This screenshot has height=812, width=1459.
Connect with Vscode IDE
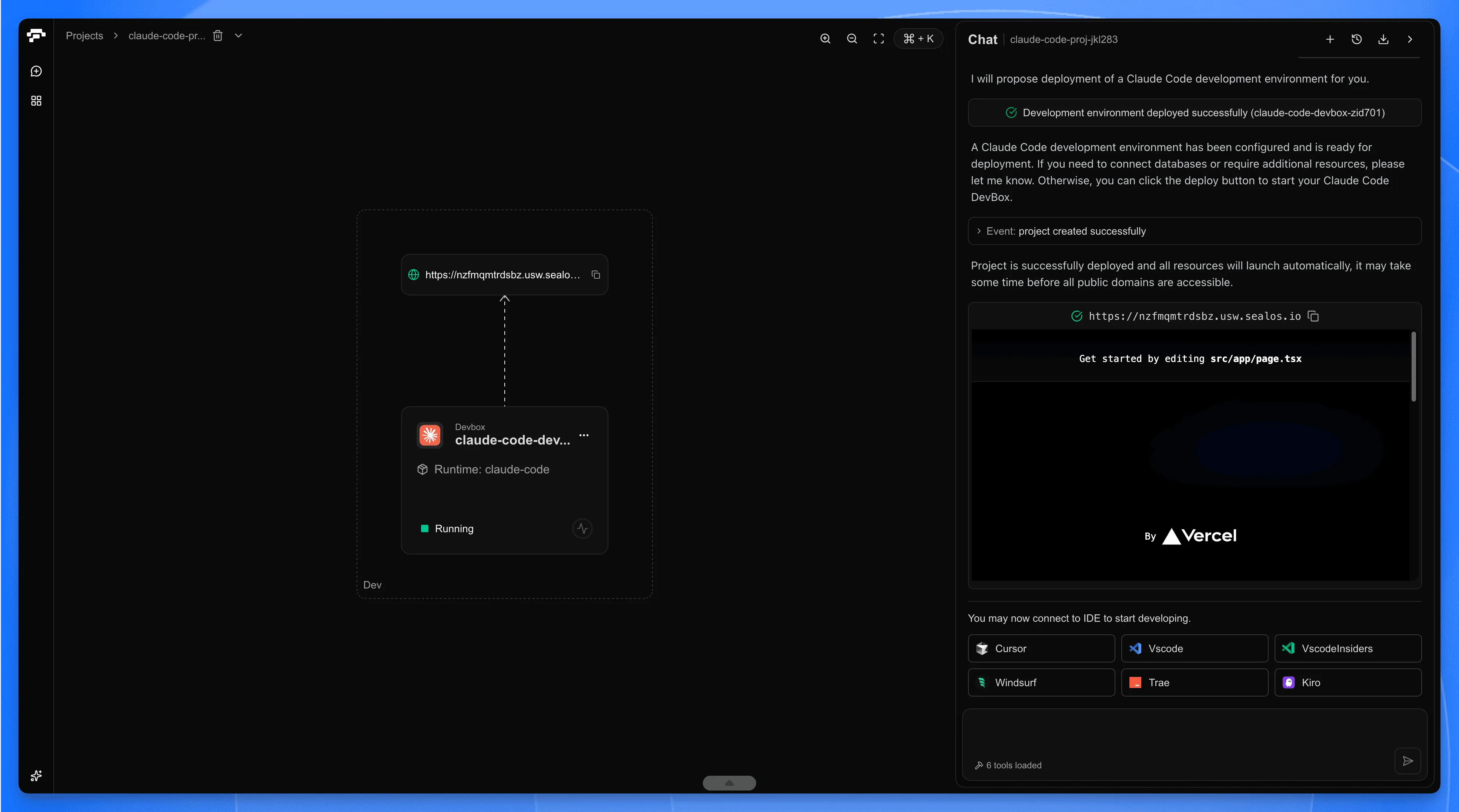[x=1195, y=648]
